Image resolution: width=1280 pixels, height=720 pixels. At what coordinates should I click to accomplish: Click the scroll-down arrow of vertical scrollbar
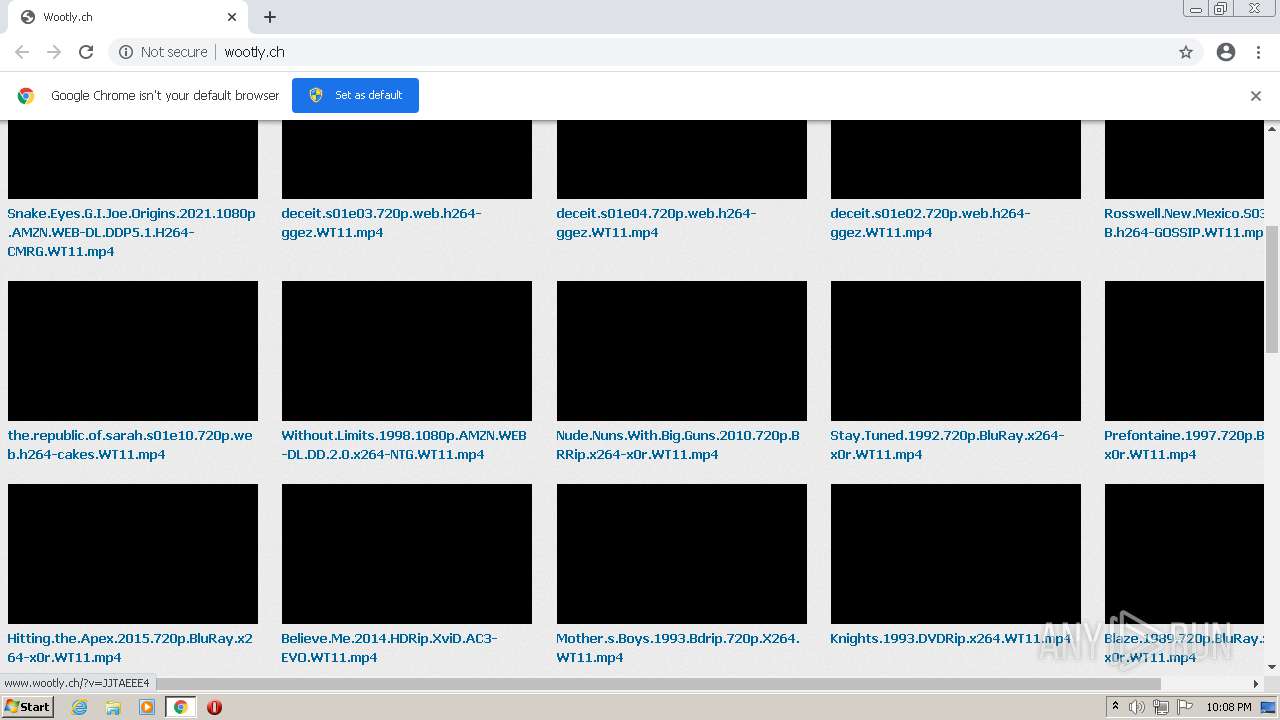(1272, 668)
